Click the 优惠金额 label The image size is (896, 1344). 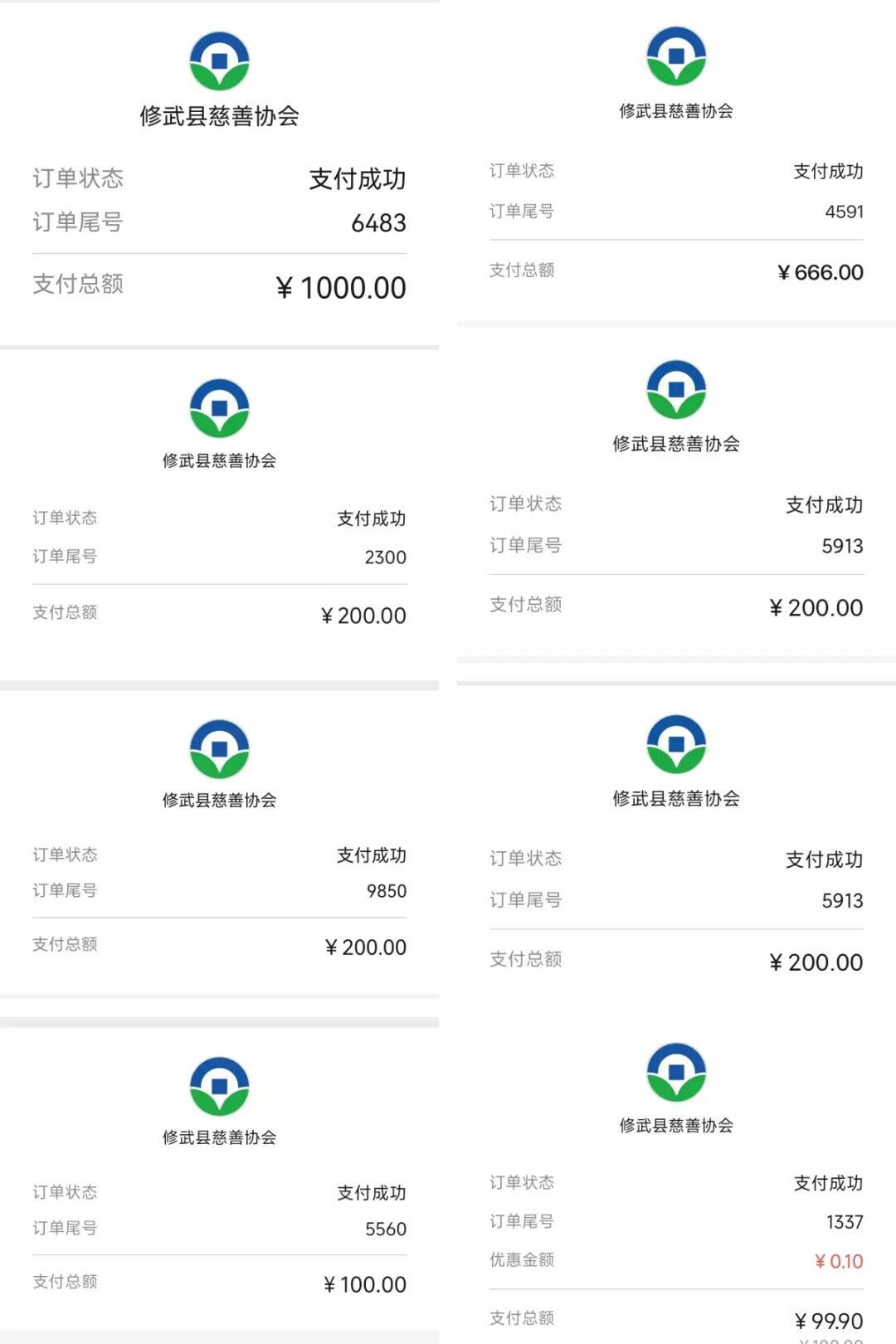click(522, 1259)
